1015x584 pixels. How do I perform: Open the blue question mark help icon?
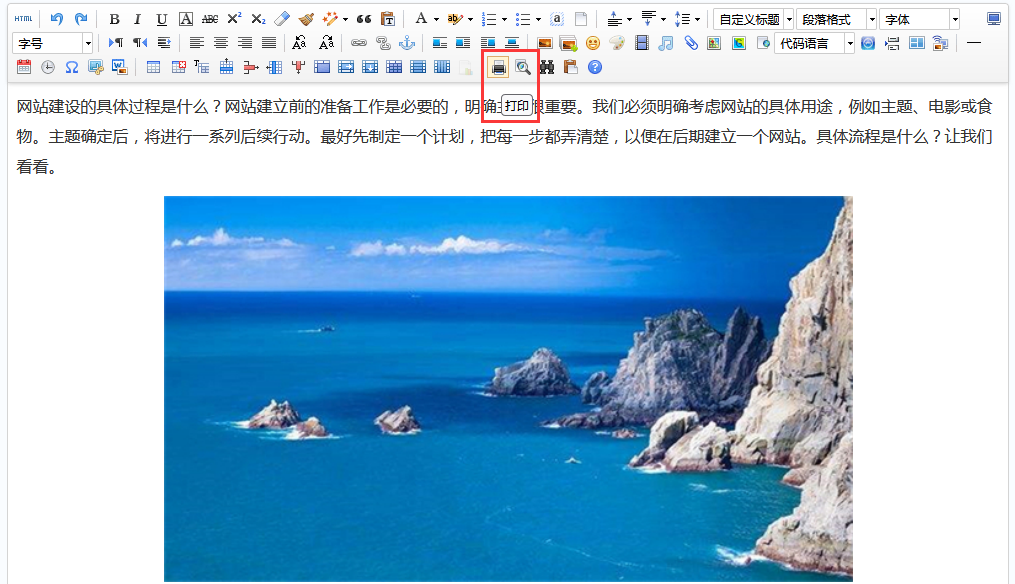tap(595, 67)
